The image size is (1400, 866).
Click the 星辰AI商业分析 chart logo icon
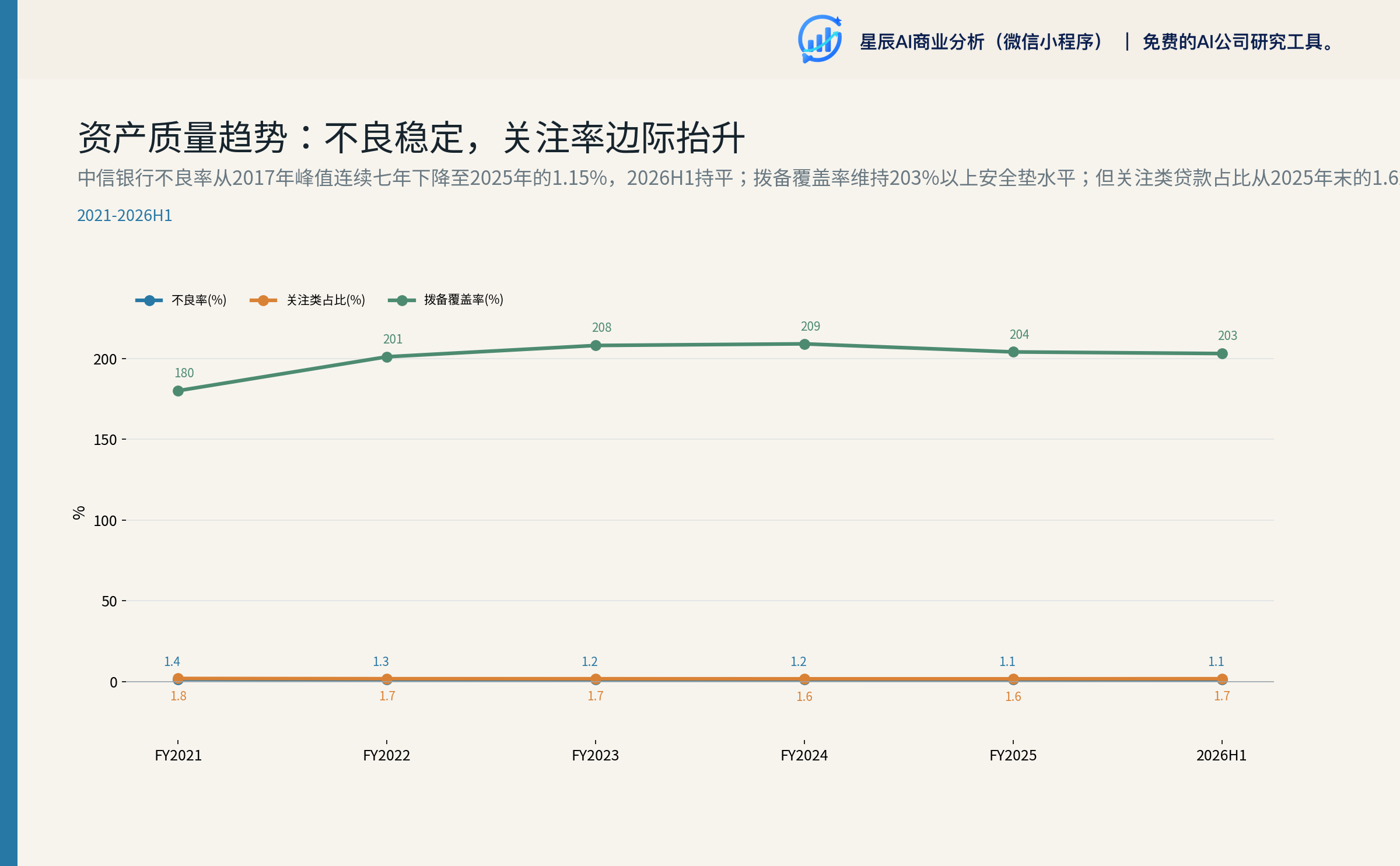click(x=820, y=39)
